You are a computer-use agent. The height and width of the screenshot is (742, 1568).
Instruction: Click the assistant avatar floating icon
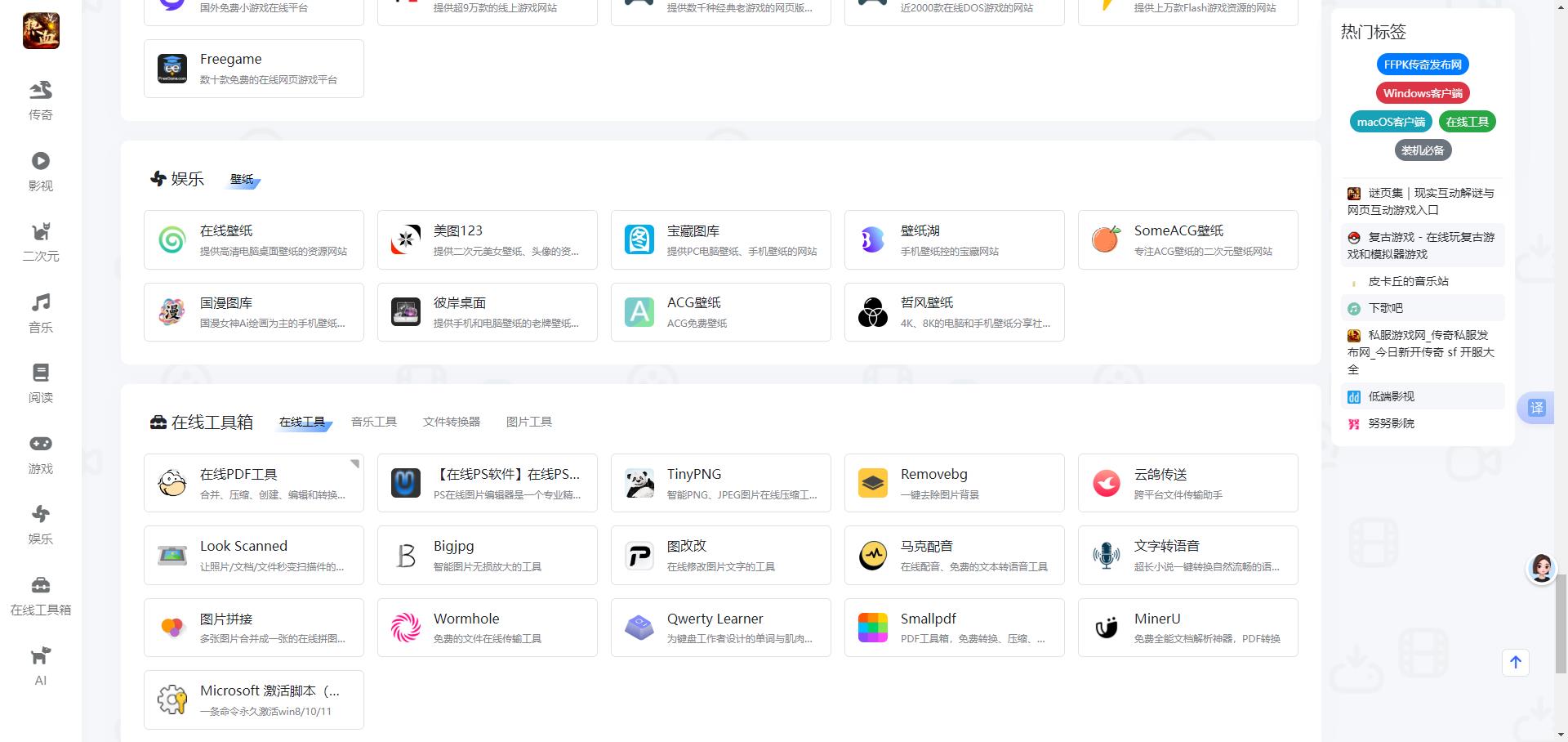click(1542, 569)
